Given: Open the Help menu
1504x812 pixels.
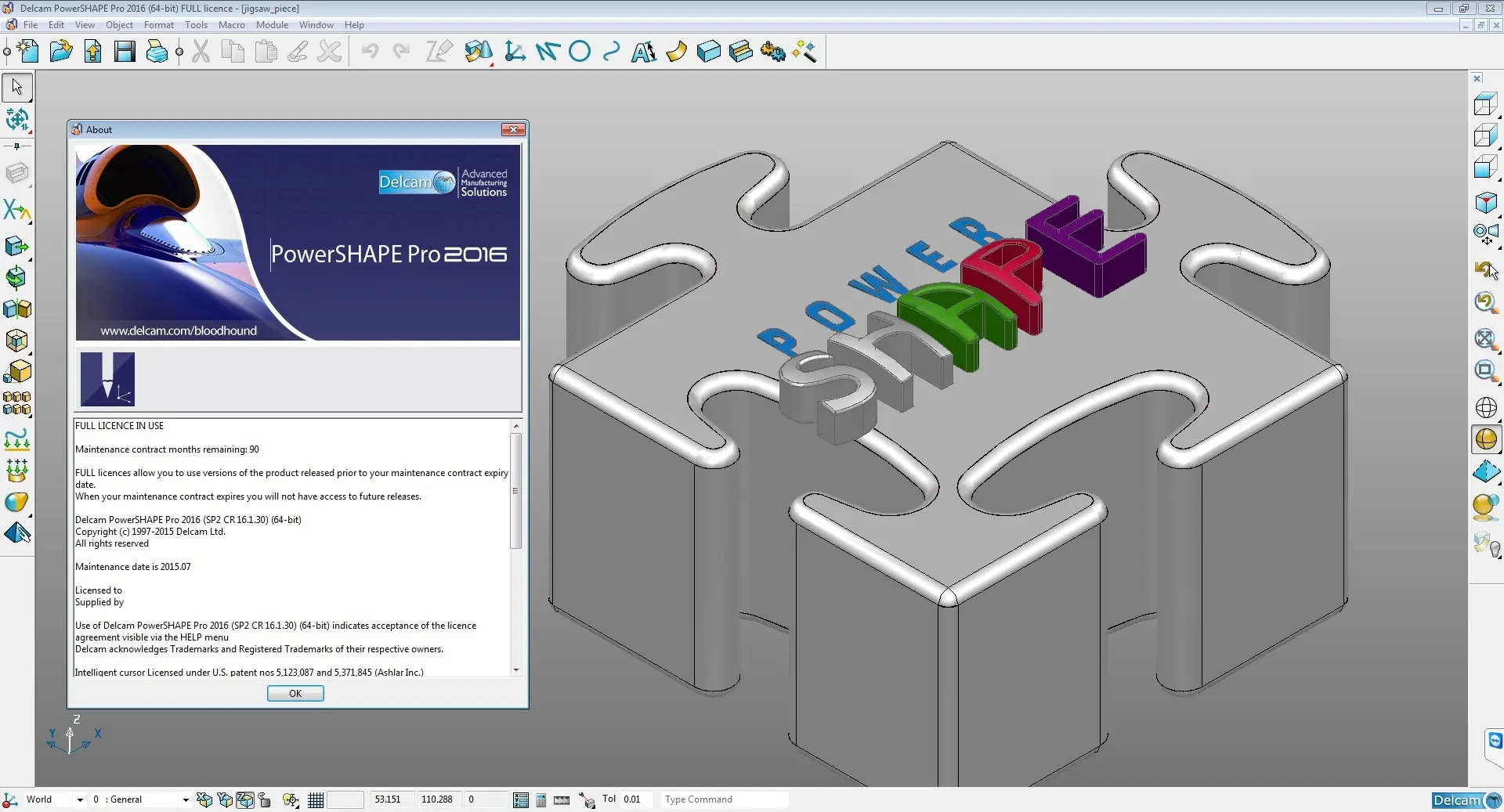Looking at the screenshot, I should (x=354, y=25).
